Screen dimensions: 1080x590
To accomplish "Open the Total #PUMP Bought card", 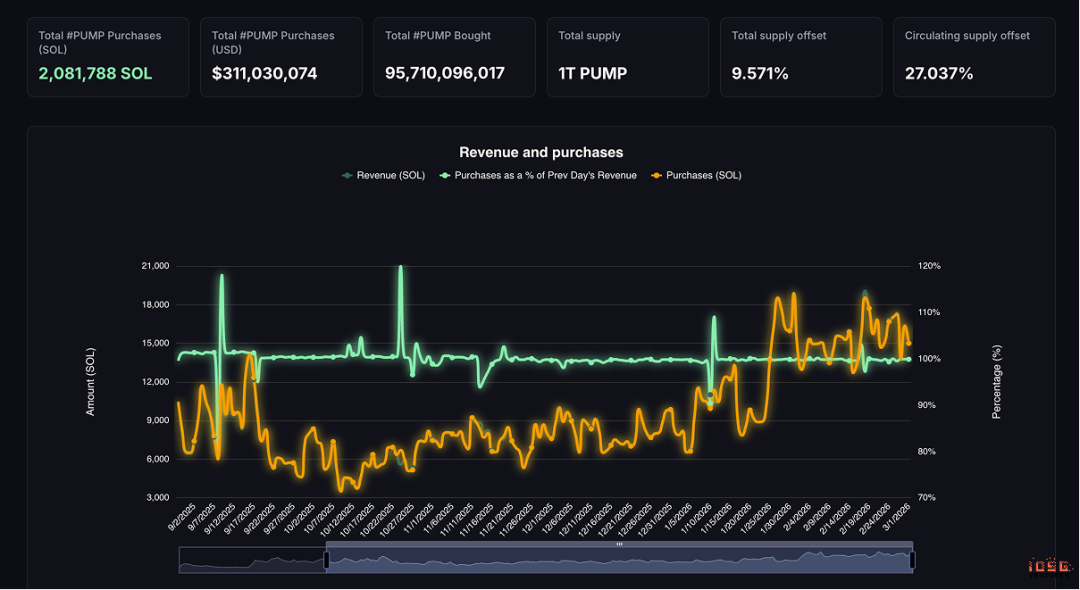I will point(454,57).
